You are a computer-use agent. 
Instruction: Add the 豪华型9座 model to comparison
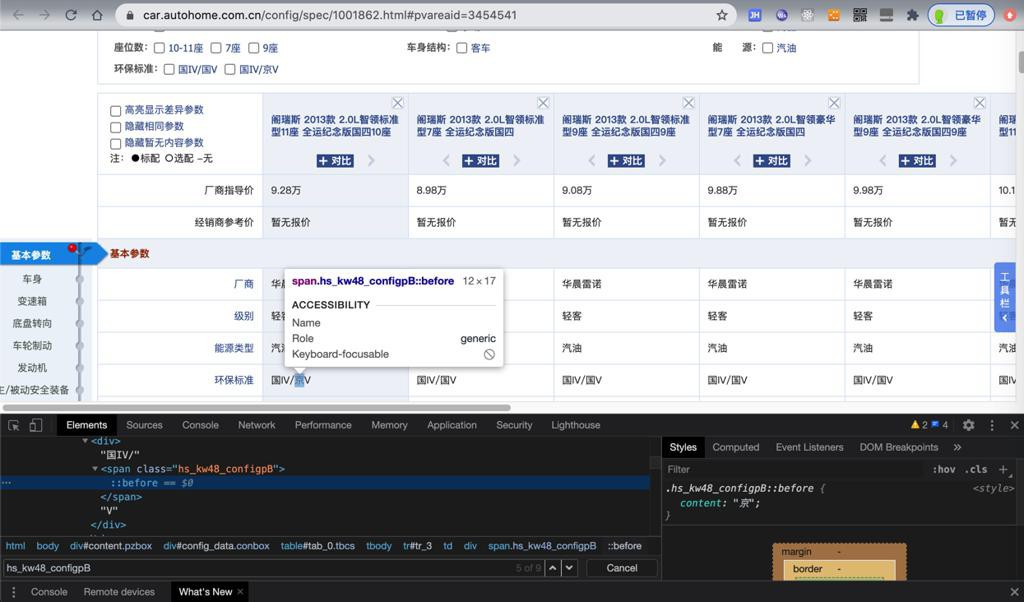[917, 161]
